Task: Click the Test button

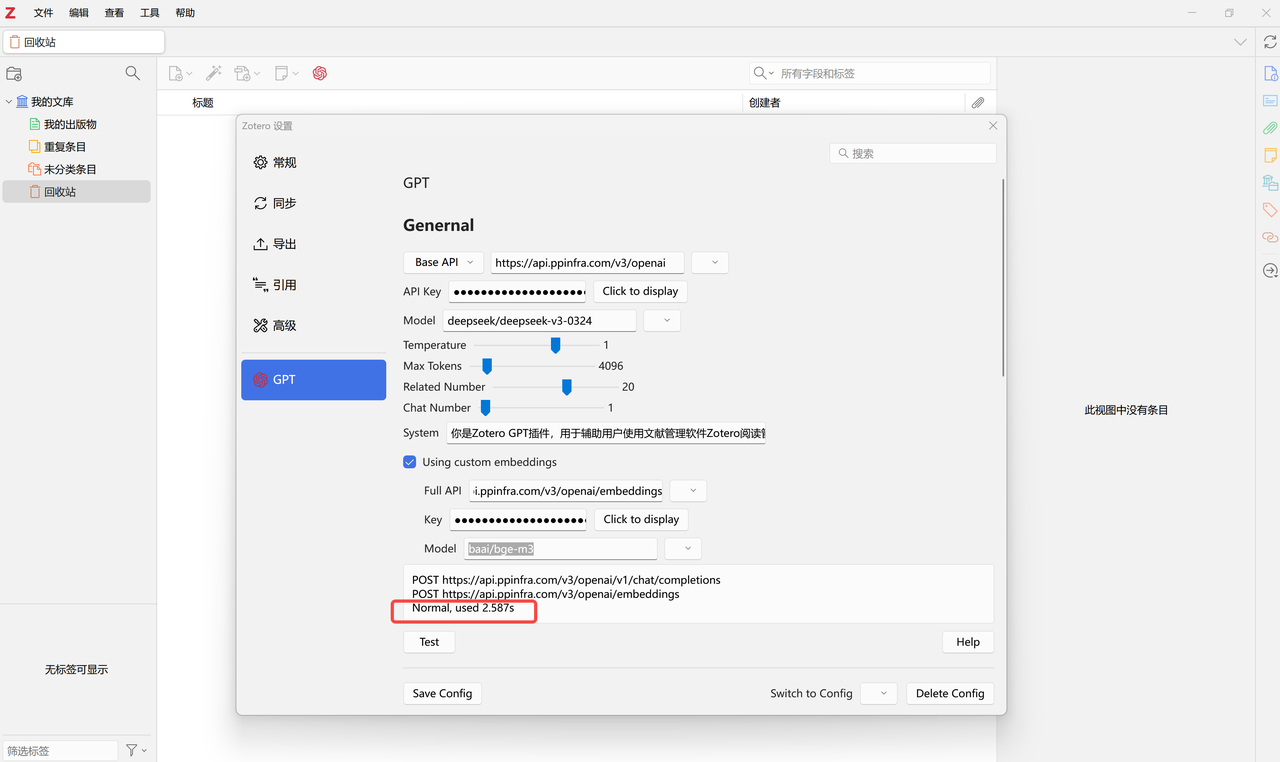Action: (429, 642)
